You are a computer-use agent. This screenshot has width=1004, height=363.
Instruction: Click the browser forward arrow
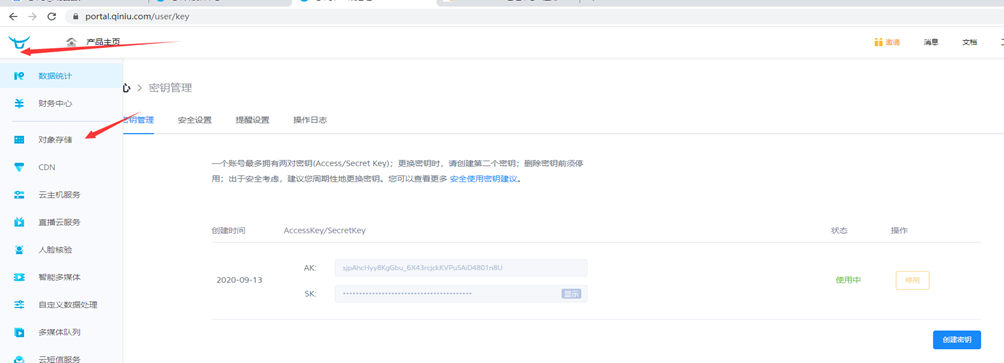tap(32, 17)
